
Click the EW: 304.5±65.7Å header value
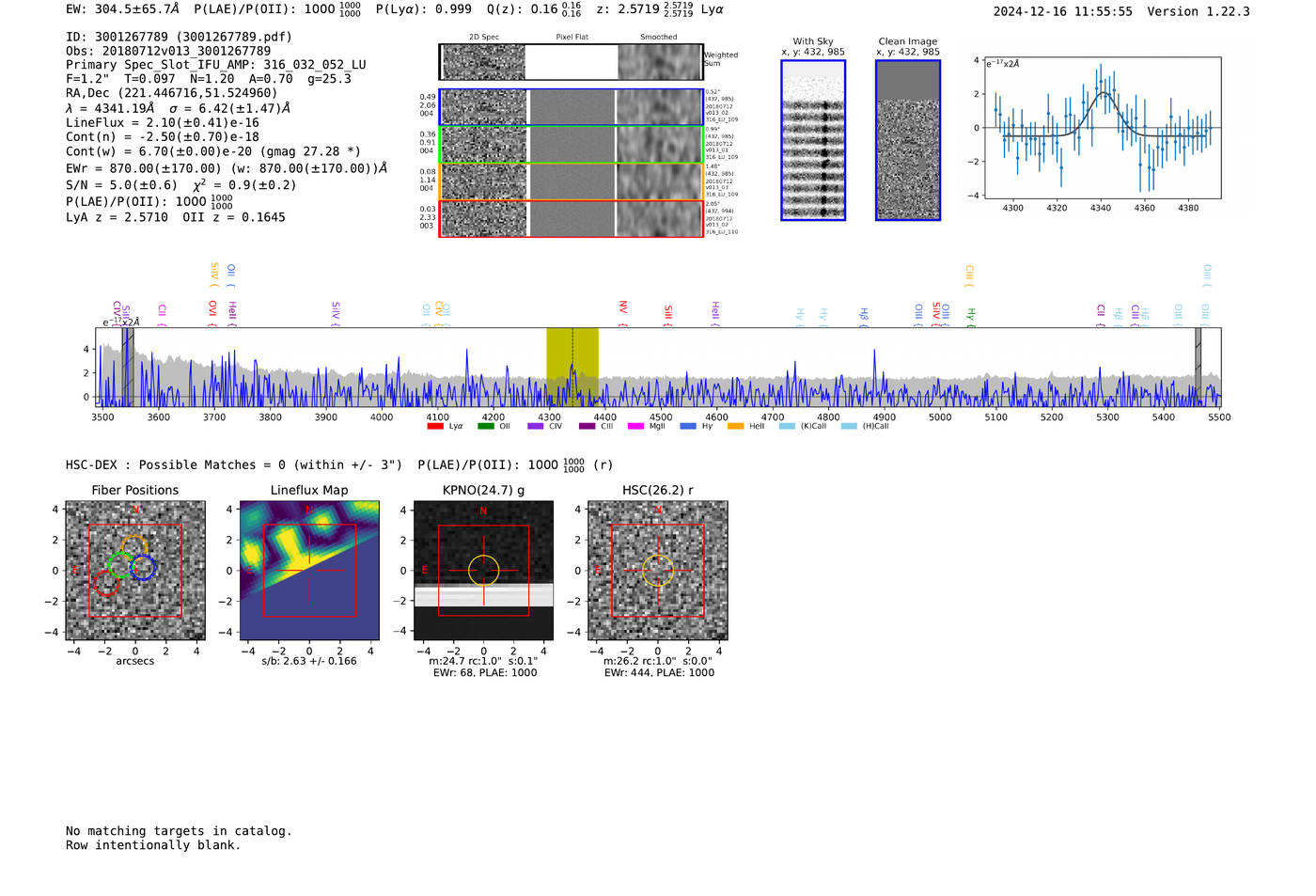point(122,8)
